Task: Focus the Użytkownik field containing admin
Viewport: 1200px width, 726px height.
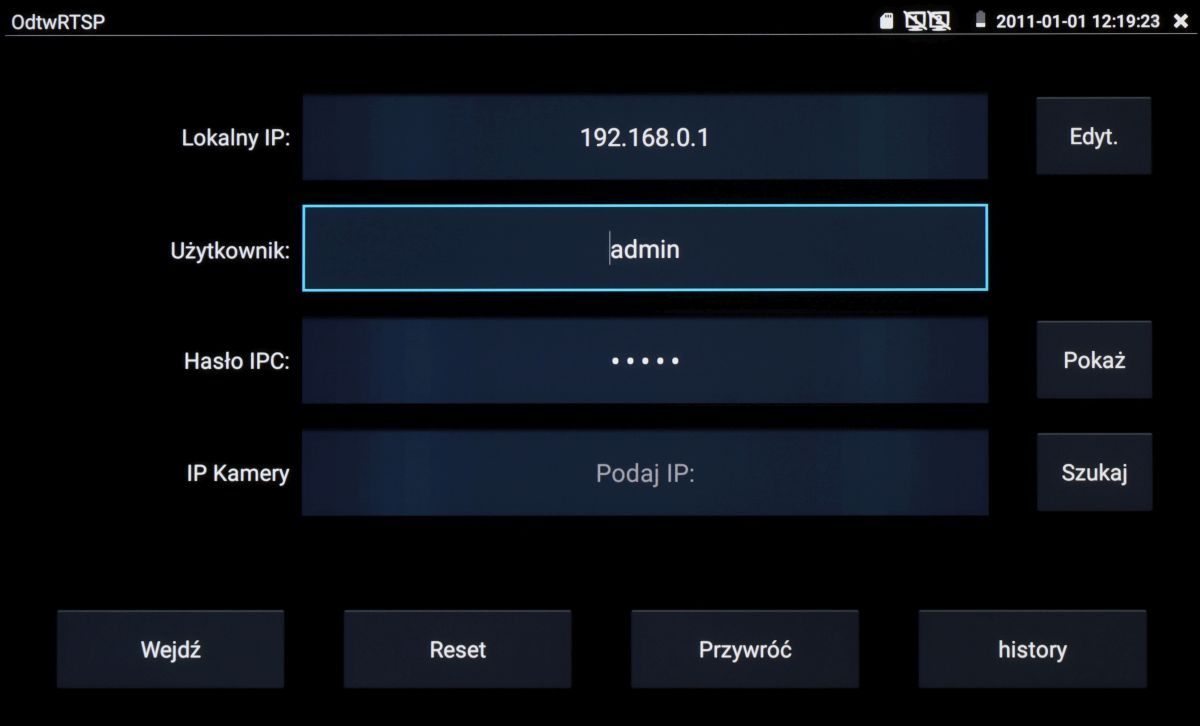Action: click(645, 249)
